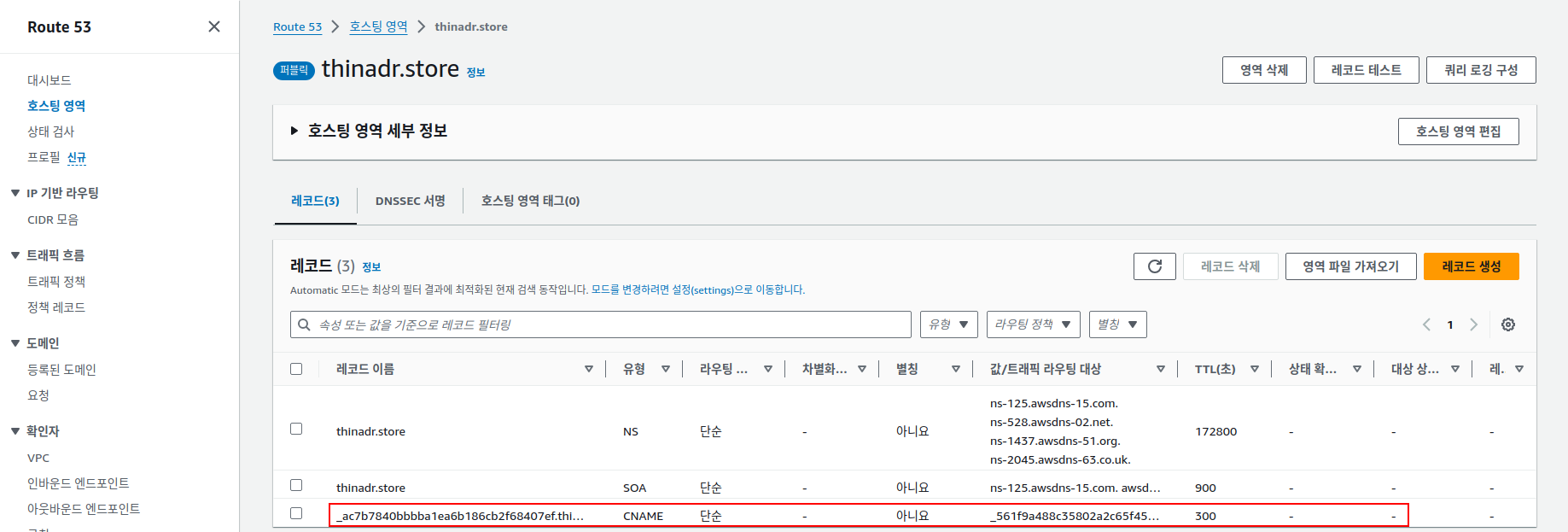
Task: Click the 호스팅 영역 breadcrumb link
Action: point(378,26)
